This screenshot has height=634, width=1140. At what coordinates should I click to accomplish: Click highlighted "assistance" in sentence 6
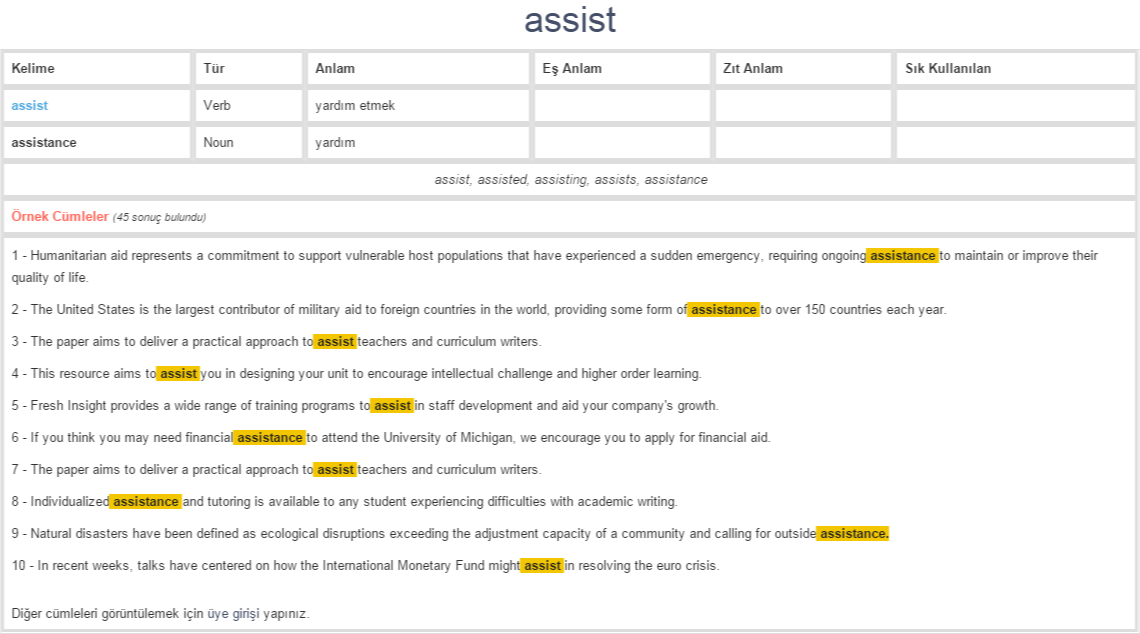(269, 438)
